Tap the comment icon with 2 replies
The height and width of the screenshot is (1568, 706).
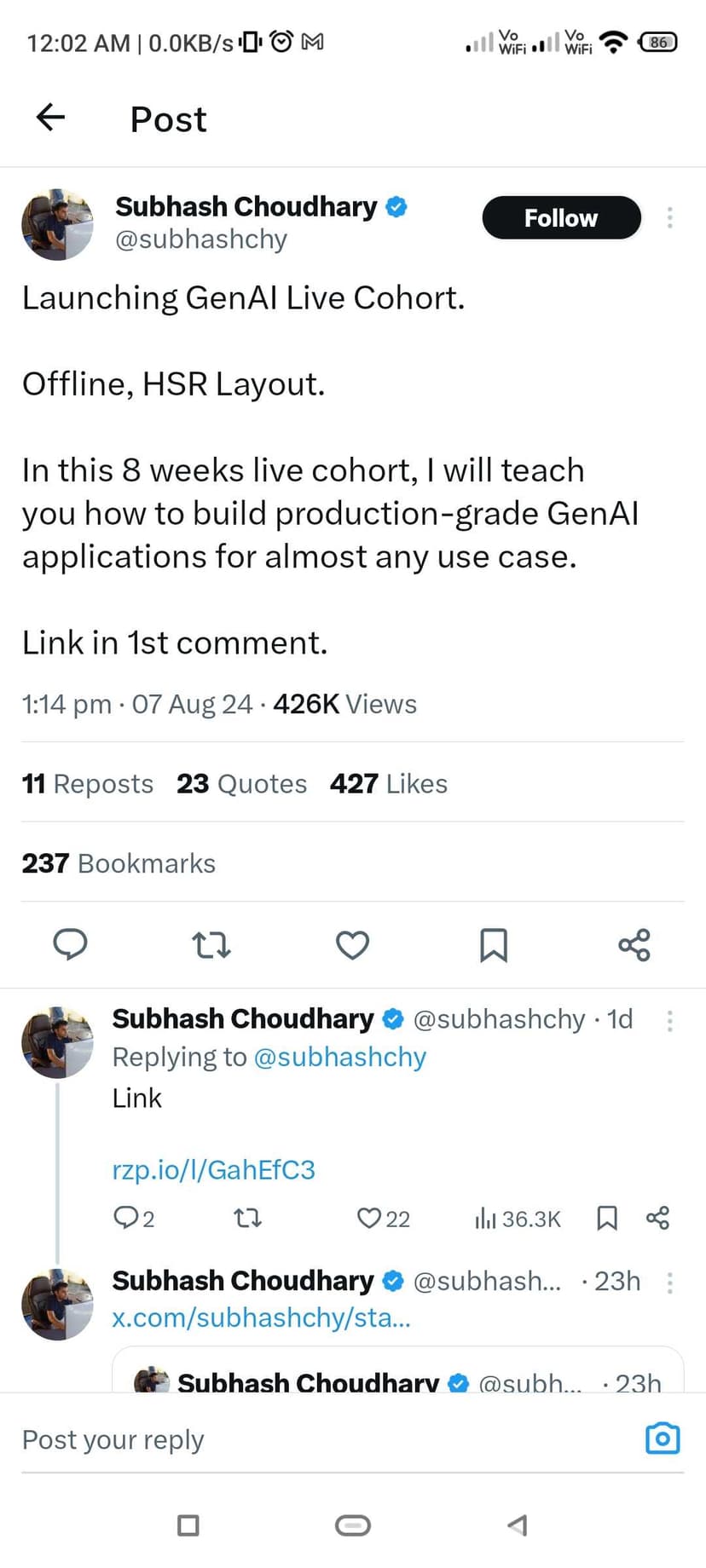click(125, 1218)
